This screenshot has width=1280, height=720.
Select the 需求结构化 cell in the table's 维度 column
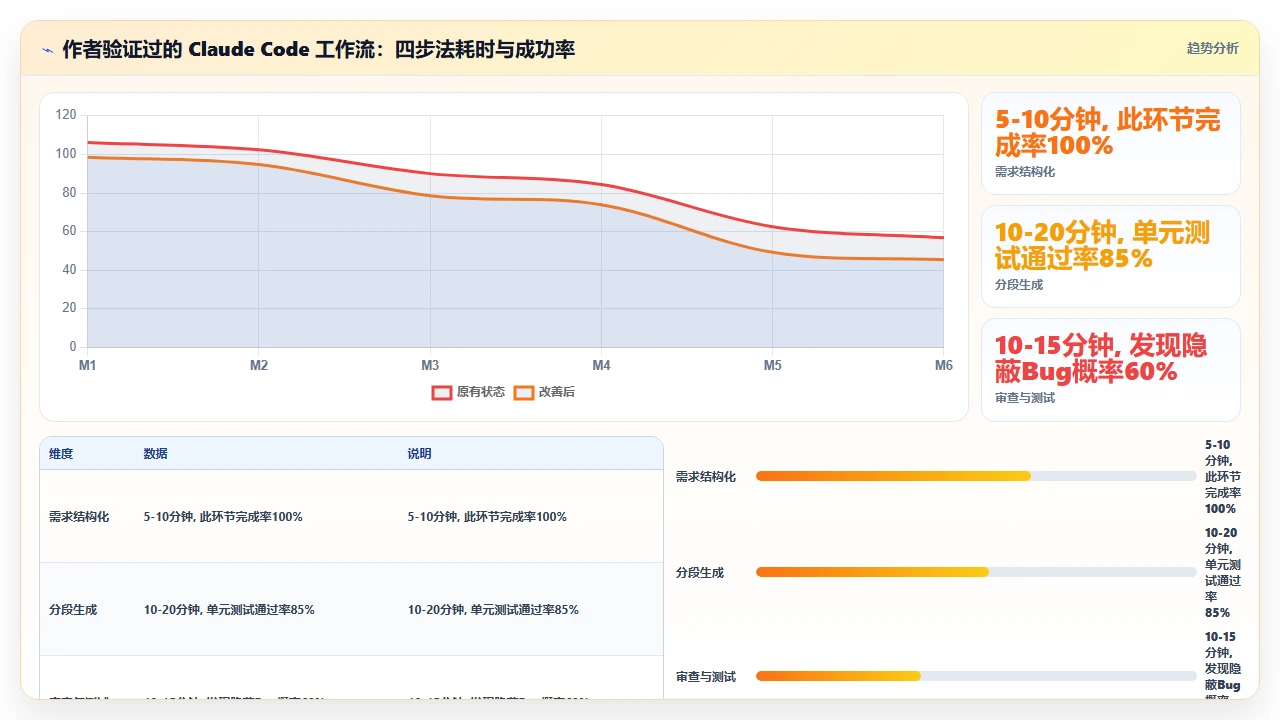point(79,517)
